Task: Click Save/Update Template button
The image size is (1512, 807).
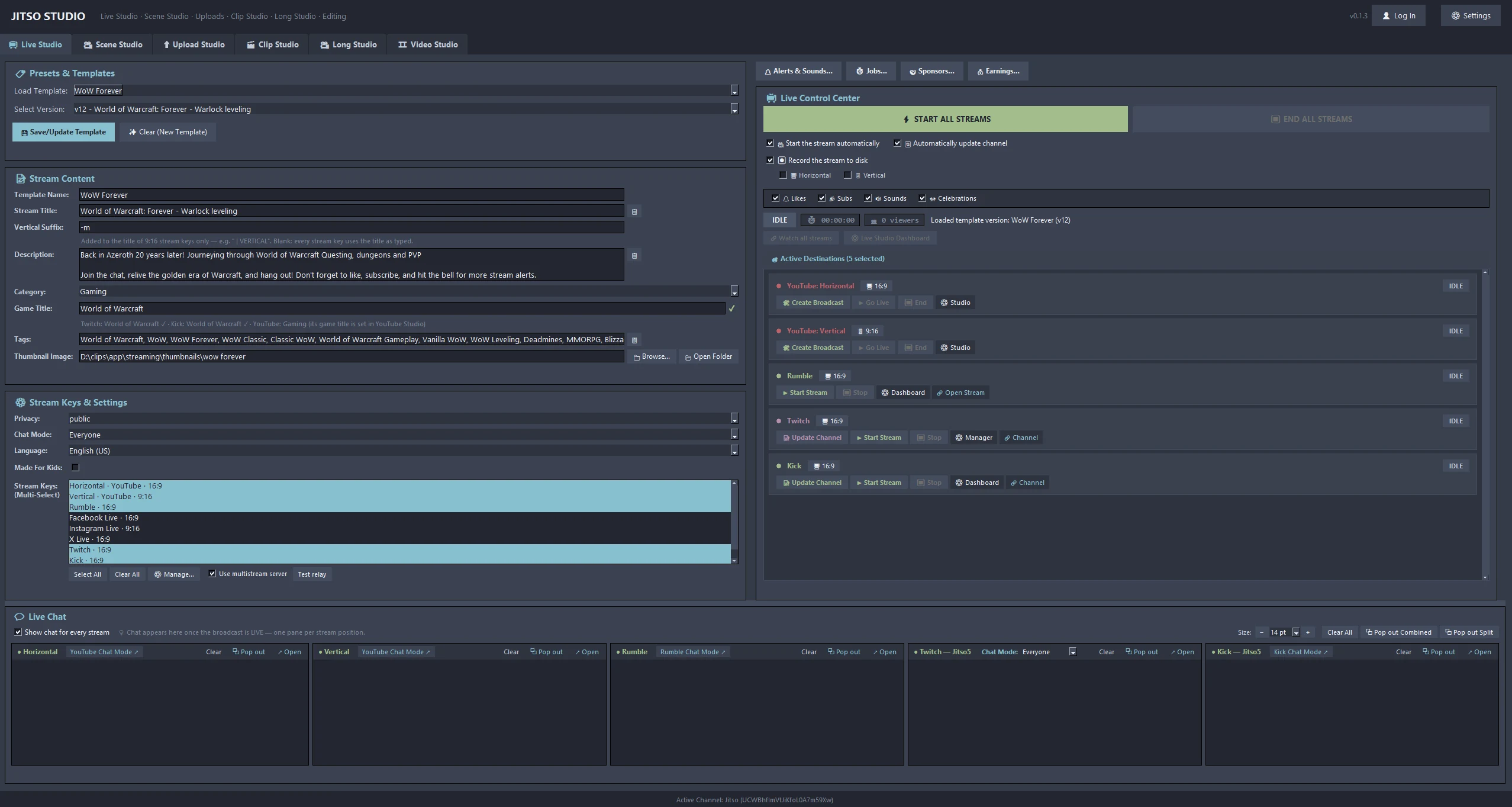Action: tap(63, 132)
